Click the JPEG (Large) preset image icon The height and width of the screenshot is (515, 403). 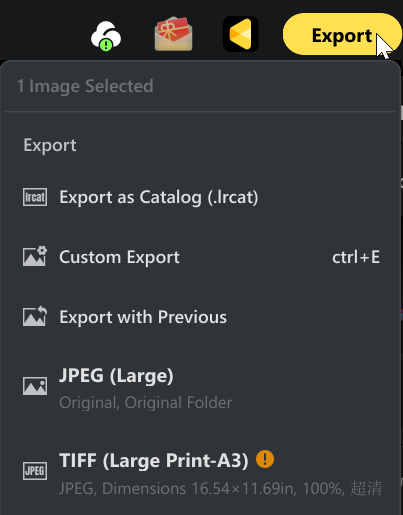click(35, 386)
